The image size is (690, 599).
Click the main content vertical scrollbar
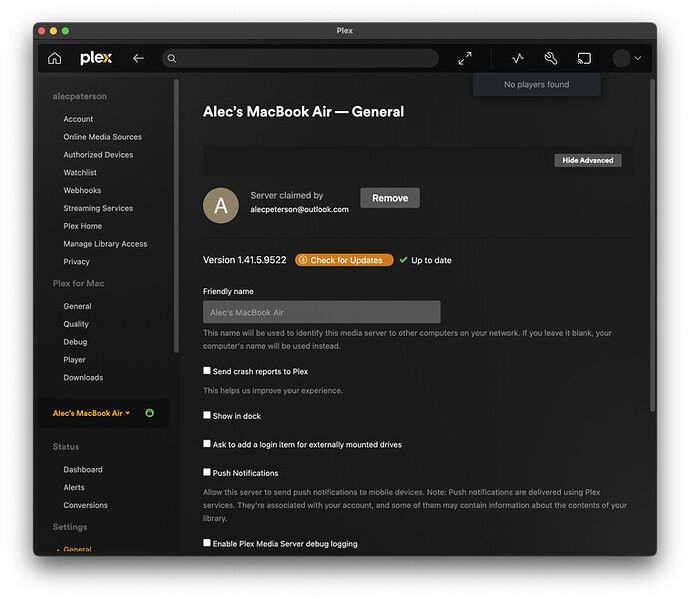[653, 246]
